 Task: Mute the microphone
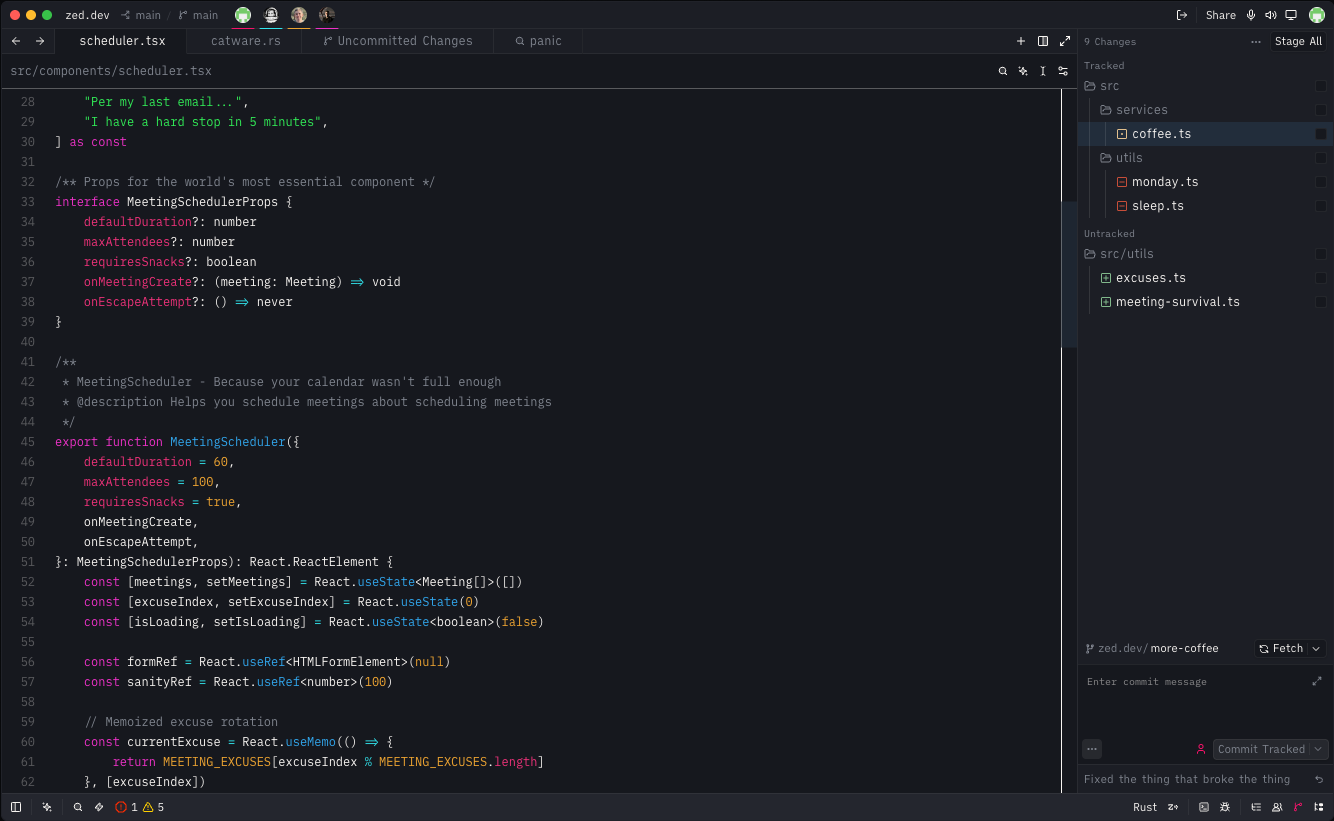coord(1250,15)
